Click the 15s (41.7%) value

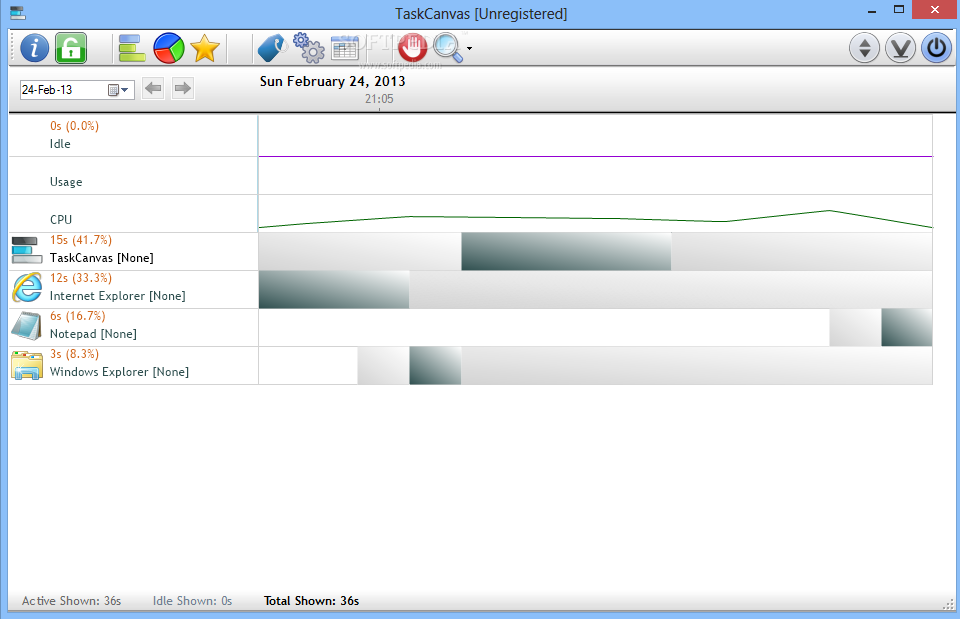pyautogui.click(x=81, y=240)
